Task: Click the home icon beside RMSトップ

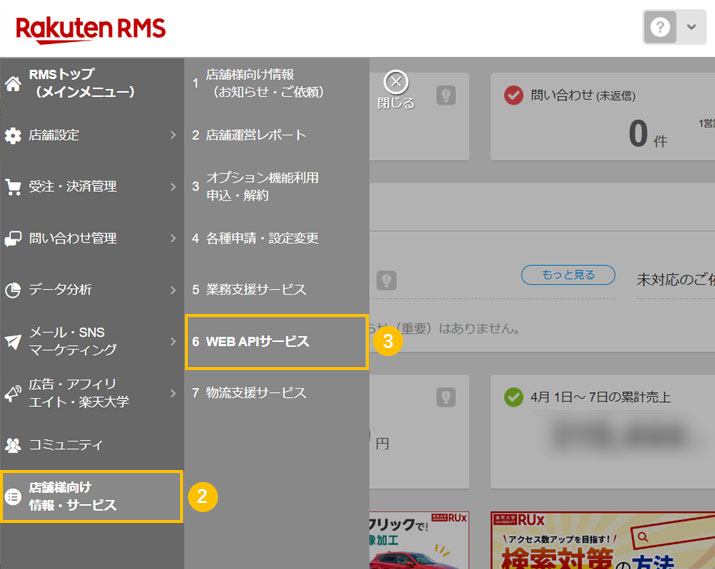Action: click(x=13, y=84)
